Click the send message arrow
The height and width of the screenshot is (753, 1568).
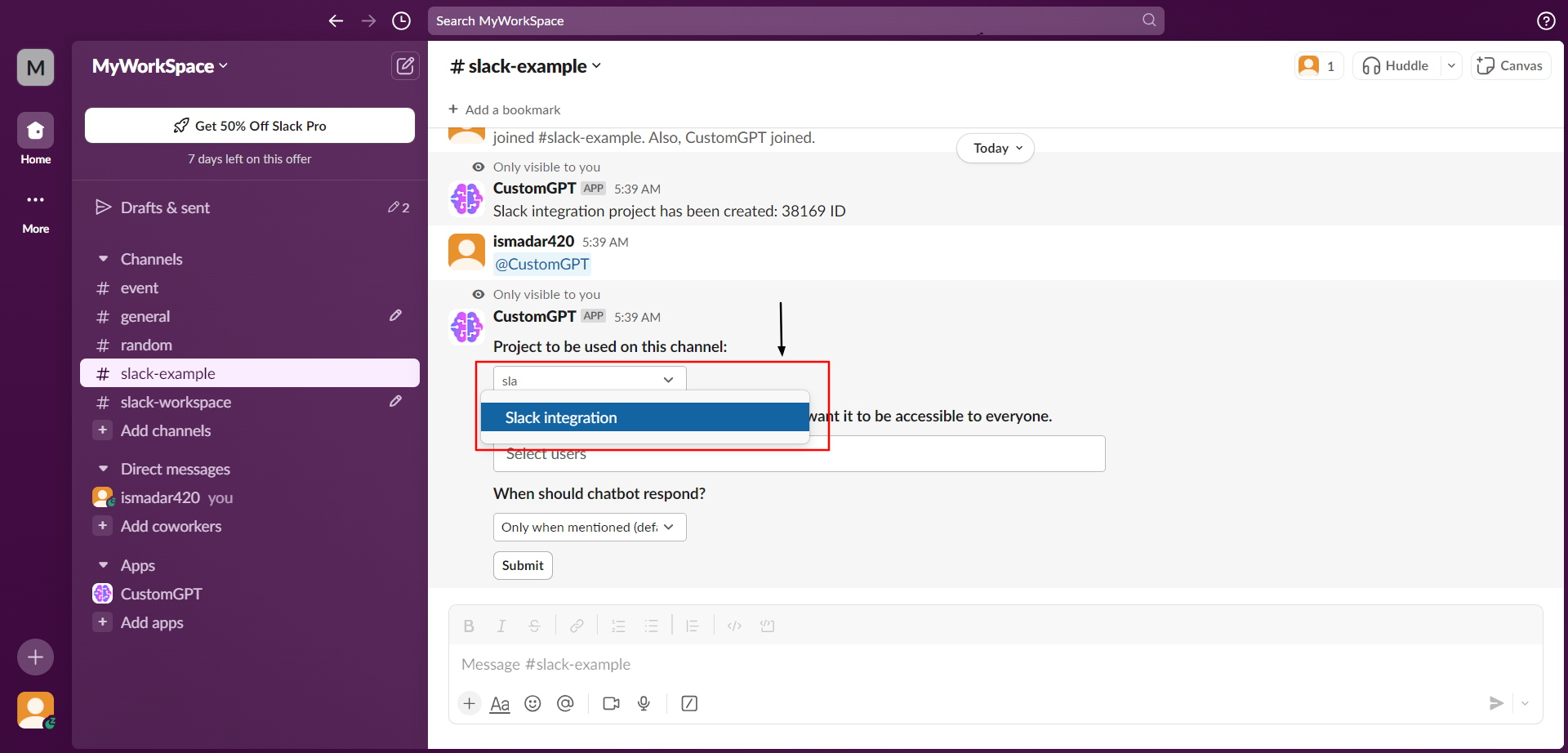[x=1496, y=703]
